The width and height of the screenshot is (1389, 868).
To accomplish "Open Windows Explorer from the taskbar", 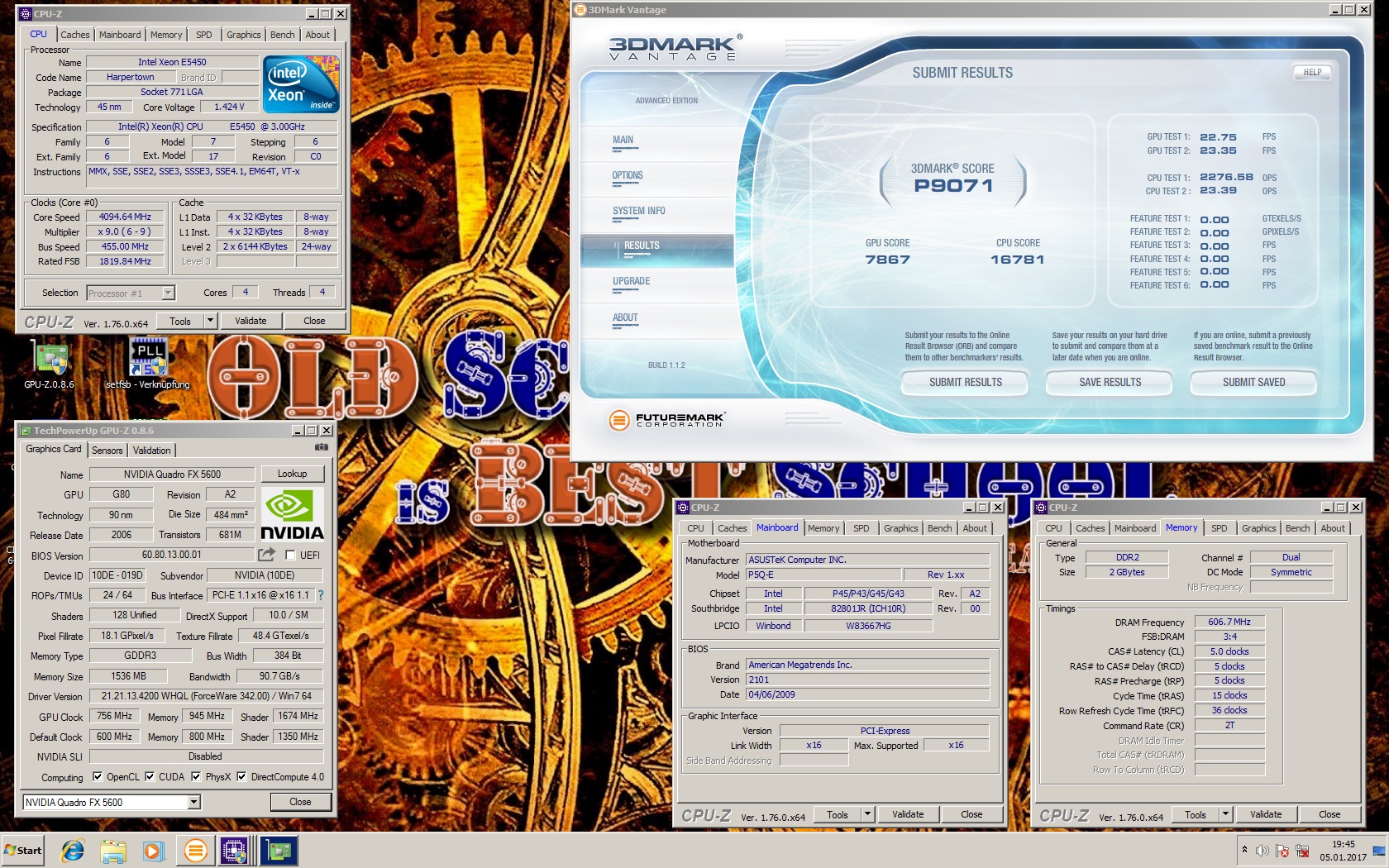I will coord(113,851).
